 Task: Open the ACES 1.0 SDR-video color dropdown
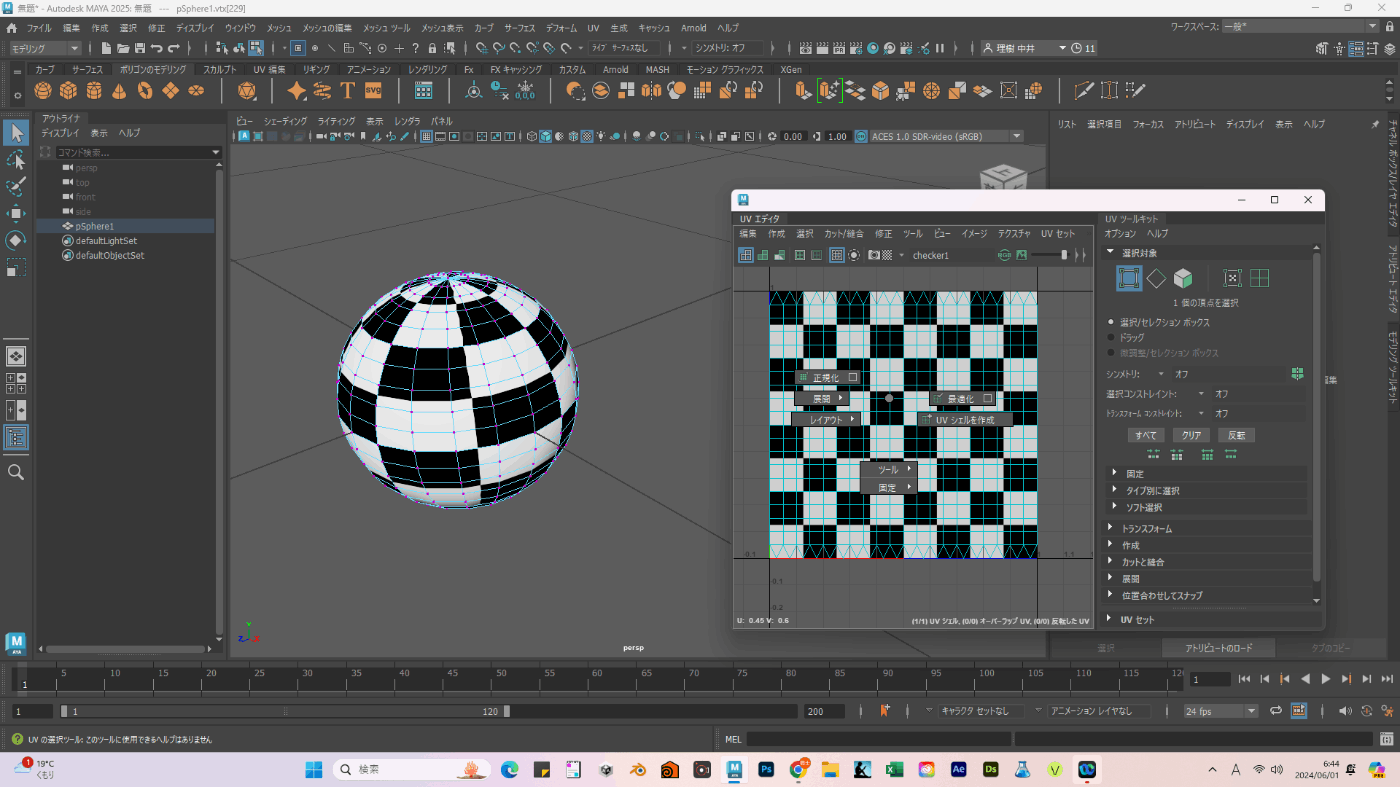pyautogui.click(x=946, y=136)
